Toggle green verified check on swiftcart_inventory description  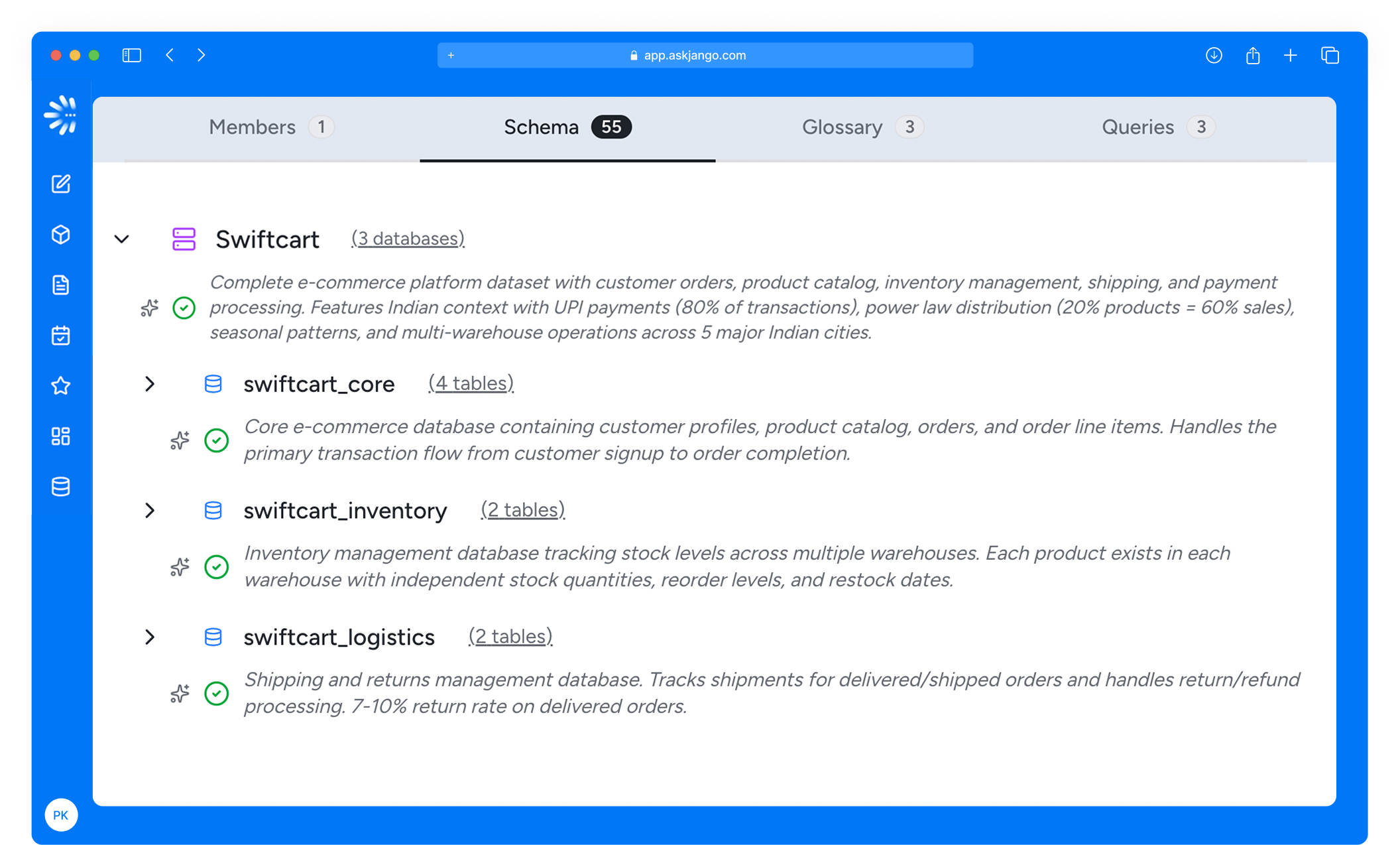tap(217, 567)
